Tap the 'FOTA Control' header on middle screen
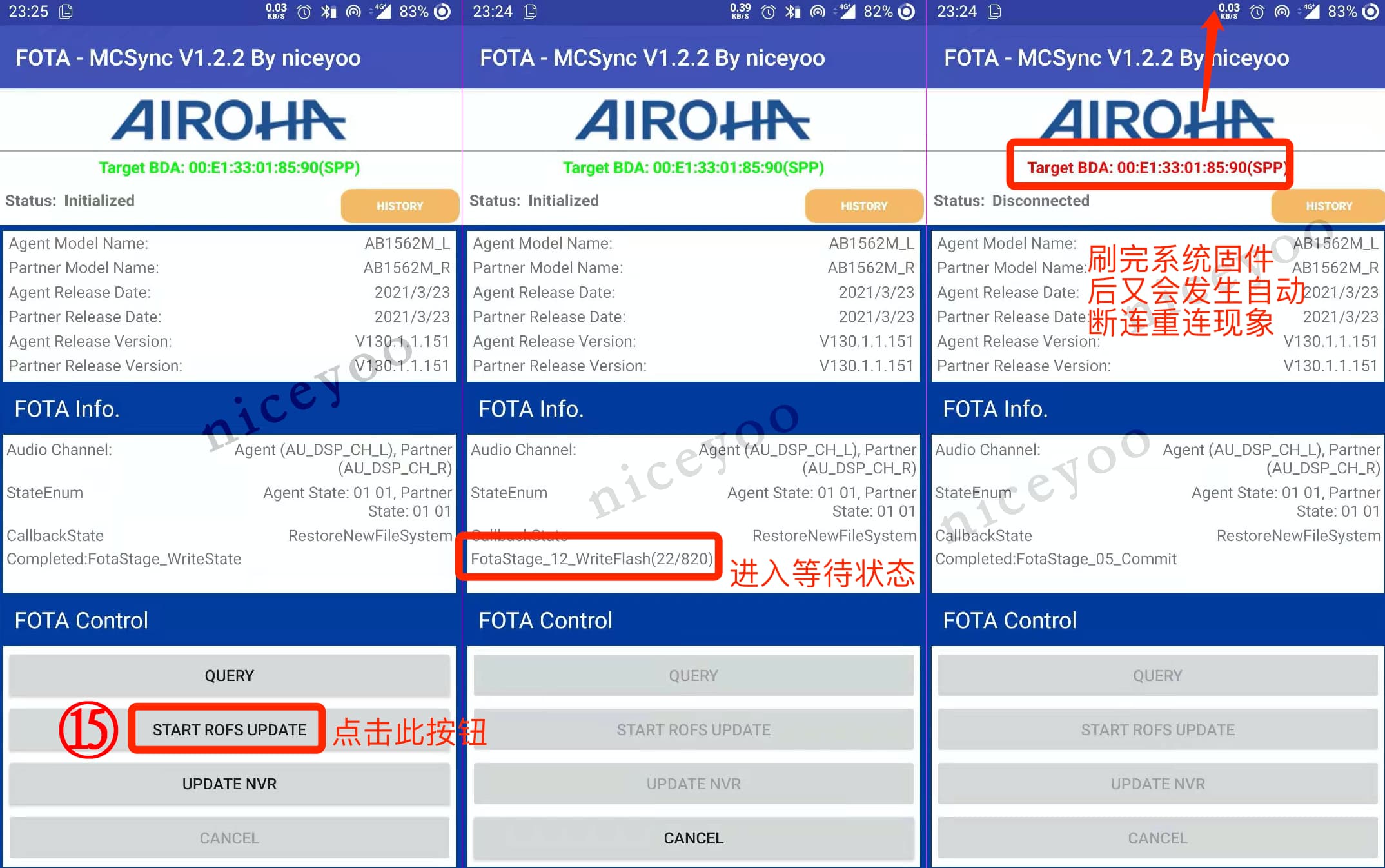 (x=545, y=620)
